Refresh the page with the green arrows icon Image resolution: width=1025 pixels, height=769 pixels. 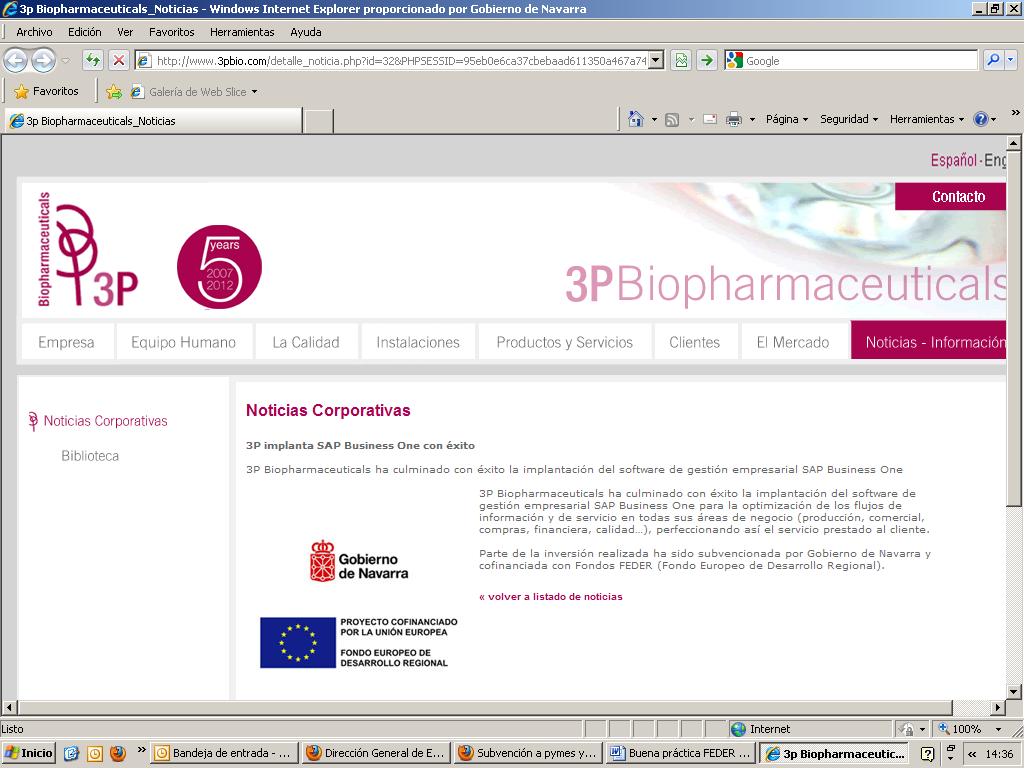pyautogui.click(x=93, y=61)
